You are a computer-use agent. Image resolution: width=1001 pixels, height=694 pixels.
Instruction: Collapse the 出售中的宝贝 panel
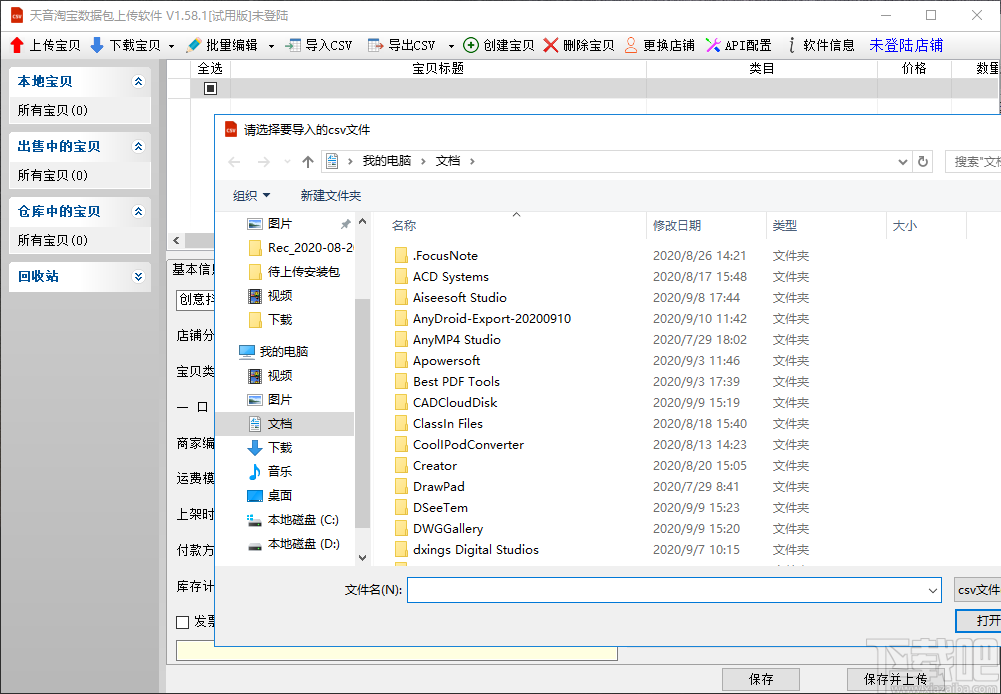click(139, 147)
